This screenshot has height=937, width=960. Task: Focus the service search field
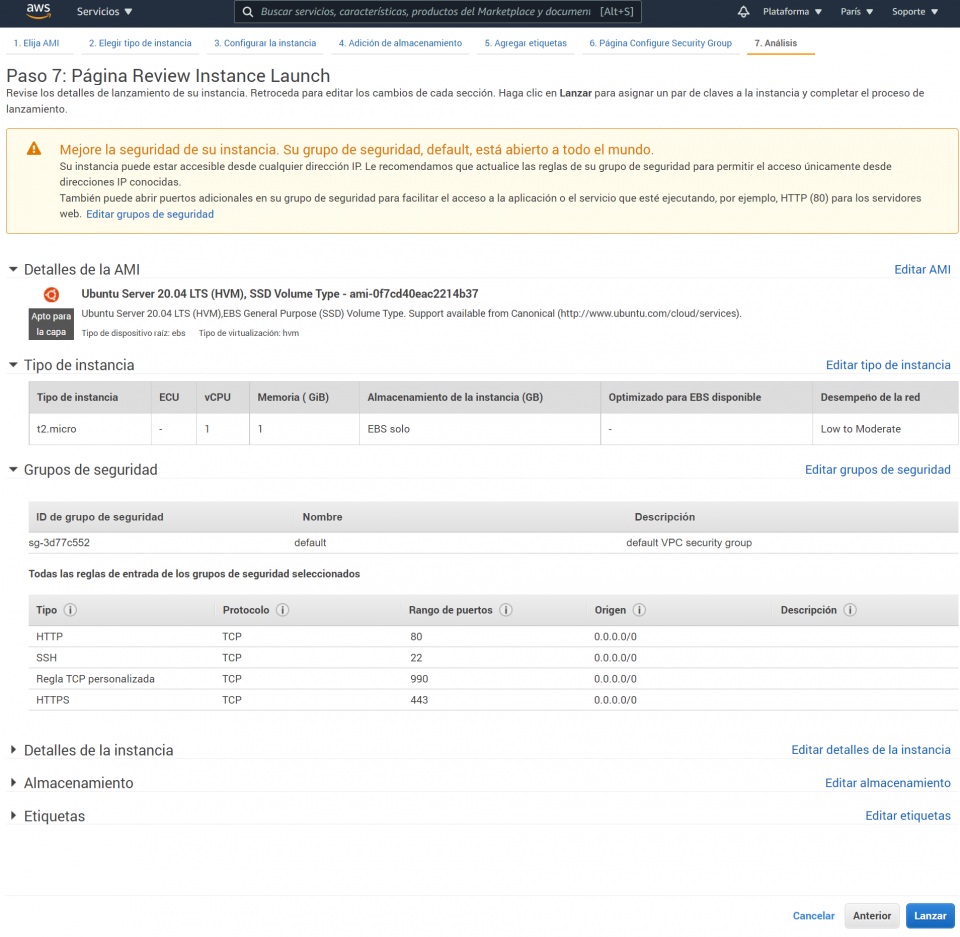(x=438, y=12)
